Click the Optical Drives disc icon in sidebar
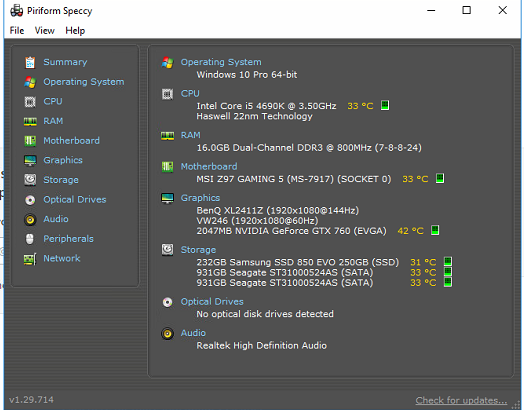Viewport: 524px width, 410px height. (30, 200)
